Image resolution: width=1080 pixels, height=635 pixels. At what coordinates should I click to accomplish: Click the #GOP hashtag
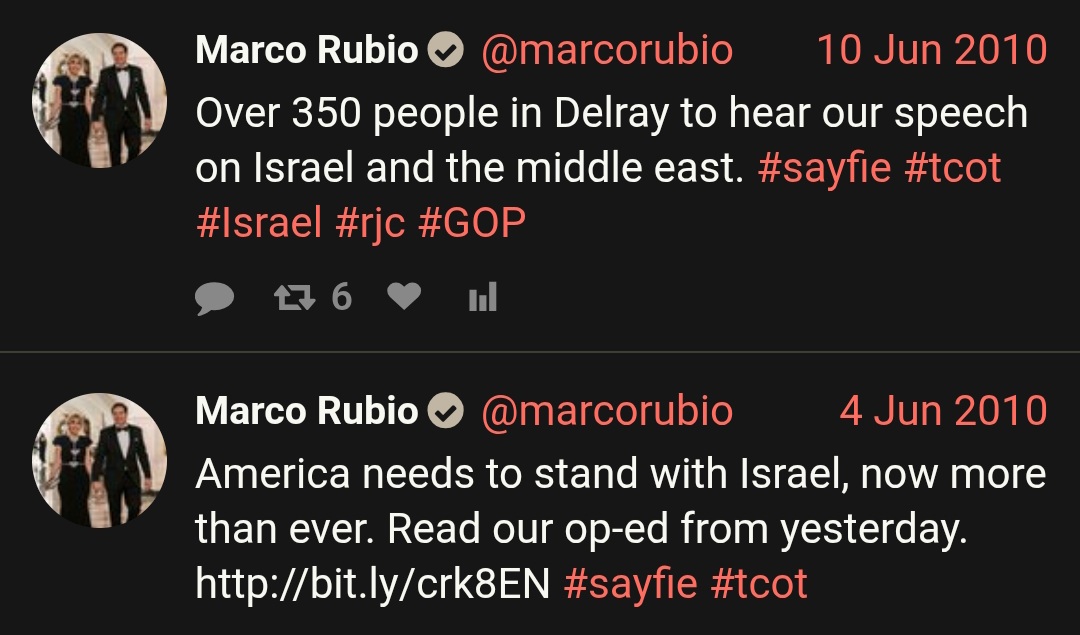pos(472,222)
